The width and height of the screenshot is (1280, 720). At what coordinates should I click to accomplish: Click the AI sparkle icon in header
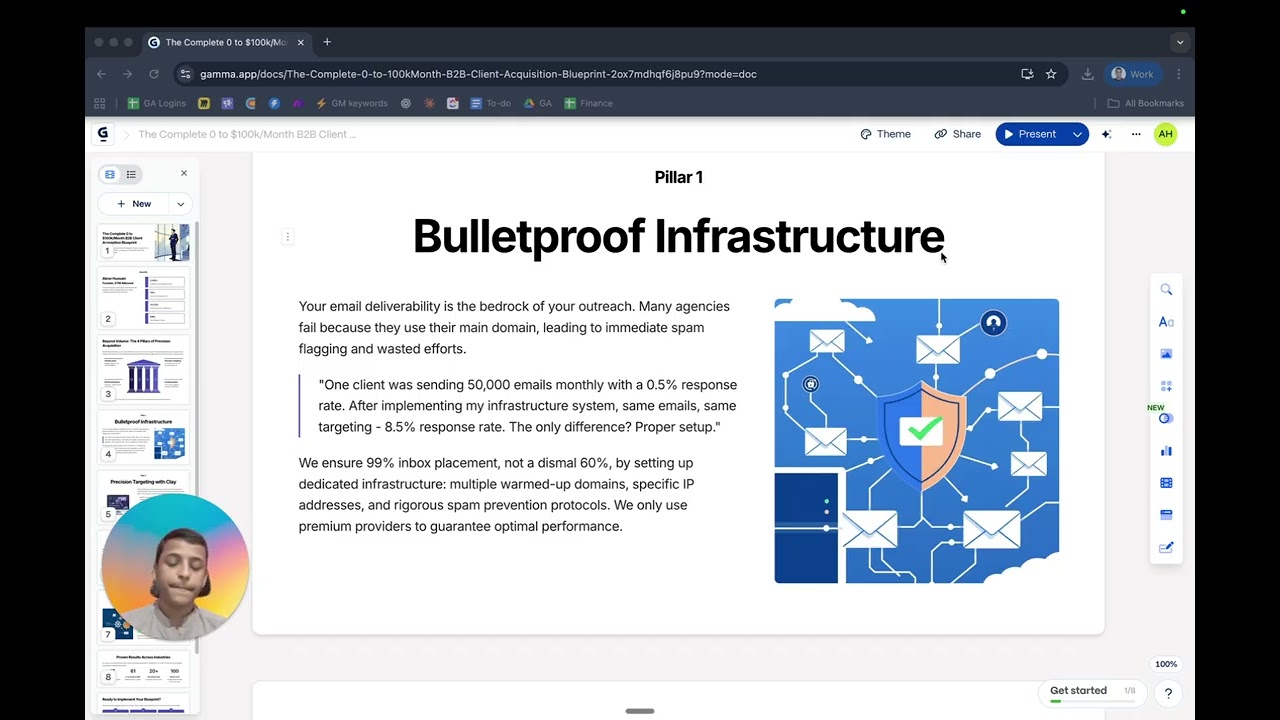(1107, 134)
